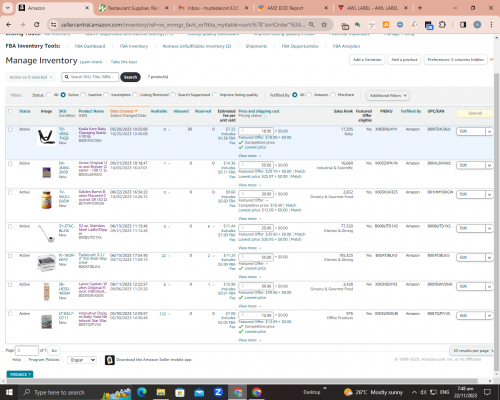Check the Koala Kare row checkbox
This screenshot has height=400, width=500.
pos(10,129)
